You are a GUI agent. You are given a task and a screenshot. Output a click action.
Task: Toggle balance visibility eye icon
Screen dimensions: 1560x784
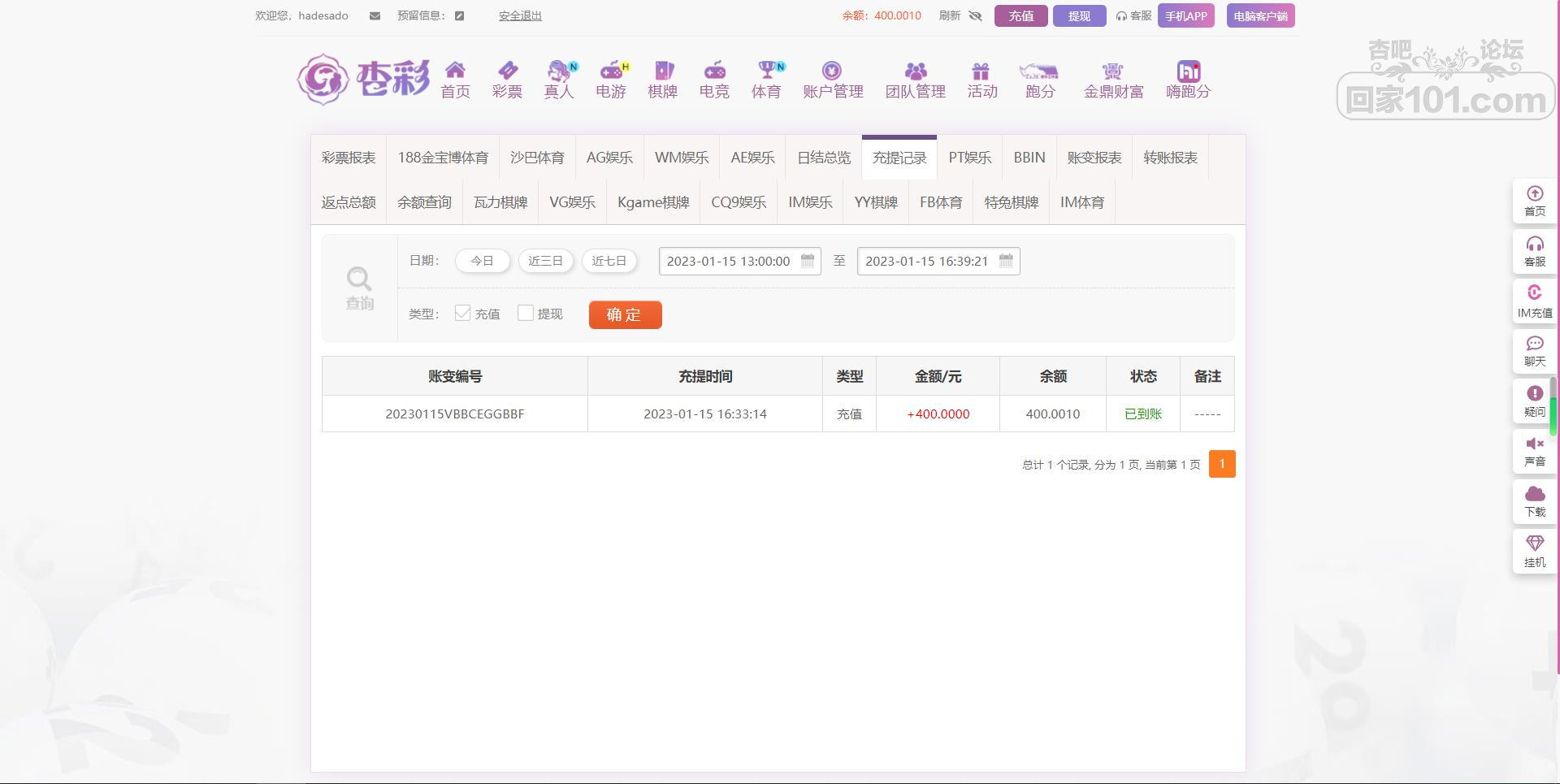[x=976, y=15]
